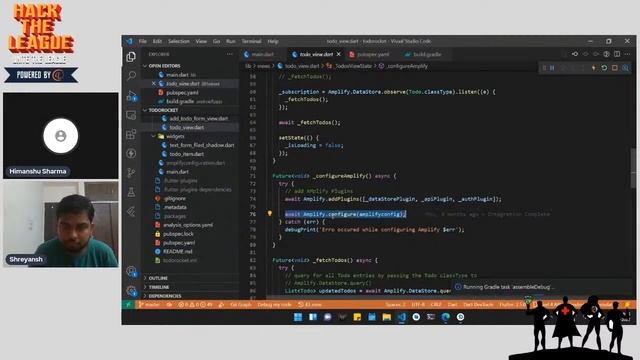The image size is (640, 360).
Task: Open the Testing flask view
Action: (x=131, y=192)
